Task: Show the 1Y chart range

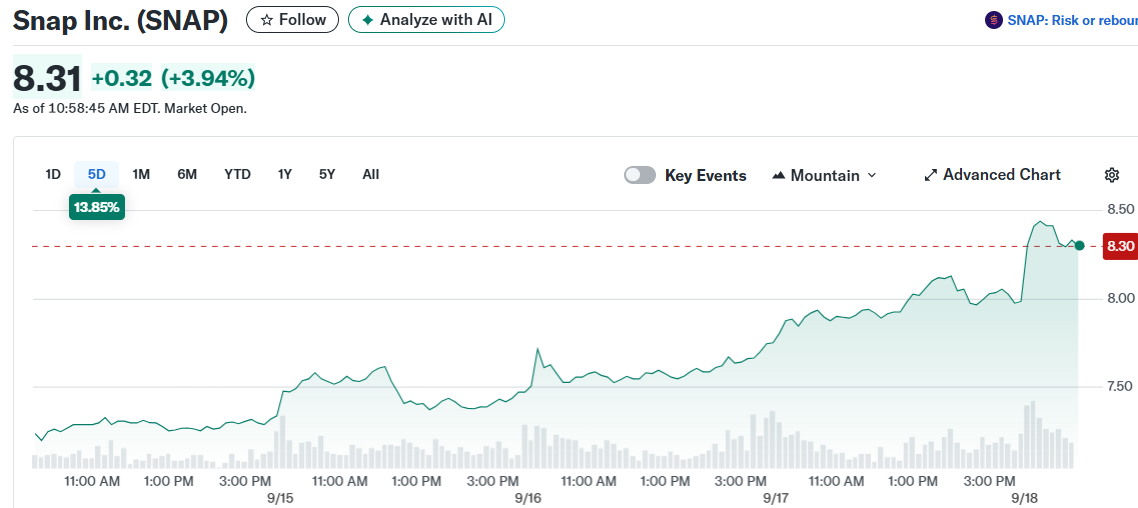Action: (x=284, y=174)
